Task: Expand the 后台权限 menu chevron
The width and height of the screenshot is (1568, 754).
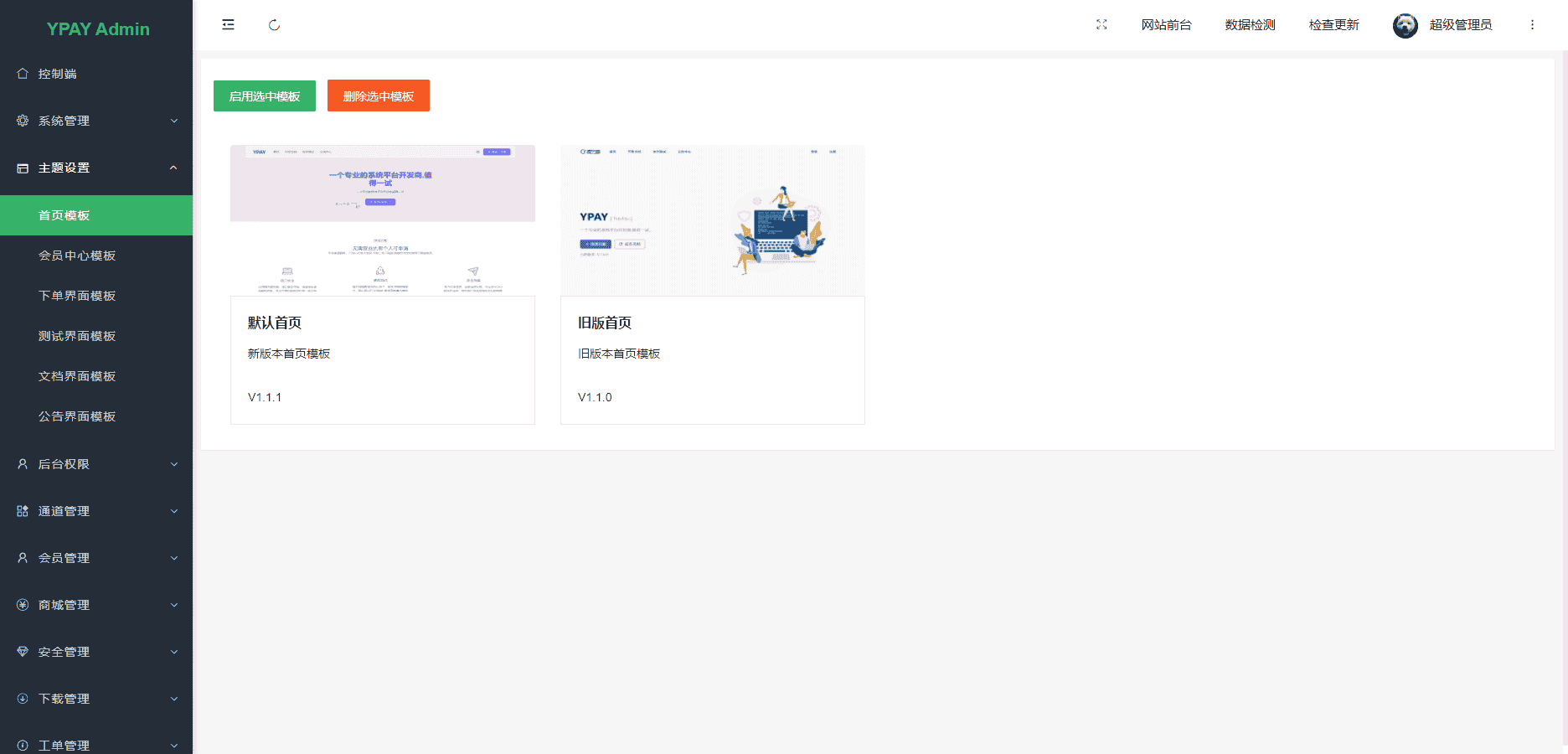Action: [x=173, y=464]
